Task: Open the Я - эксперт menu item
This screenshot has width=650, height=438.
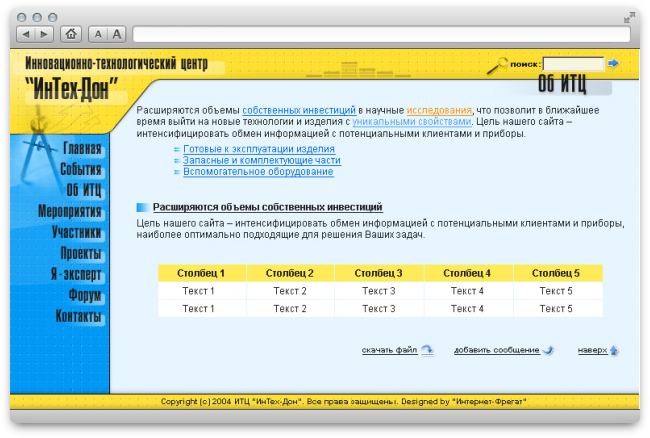Action: pyautogui.click(x=76, y=274)
